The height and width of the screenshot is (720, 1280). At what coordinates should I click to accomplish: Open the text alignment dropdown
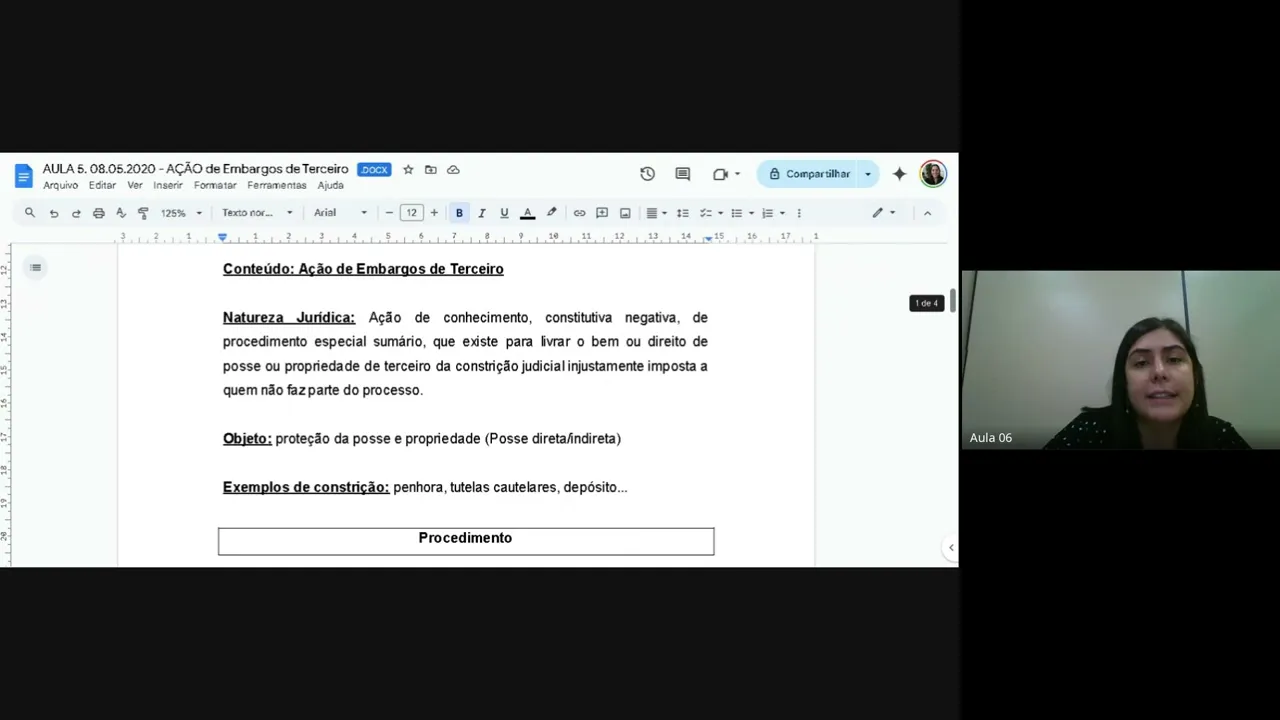coord(656,213)
